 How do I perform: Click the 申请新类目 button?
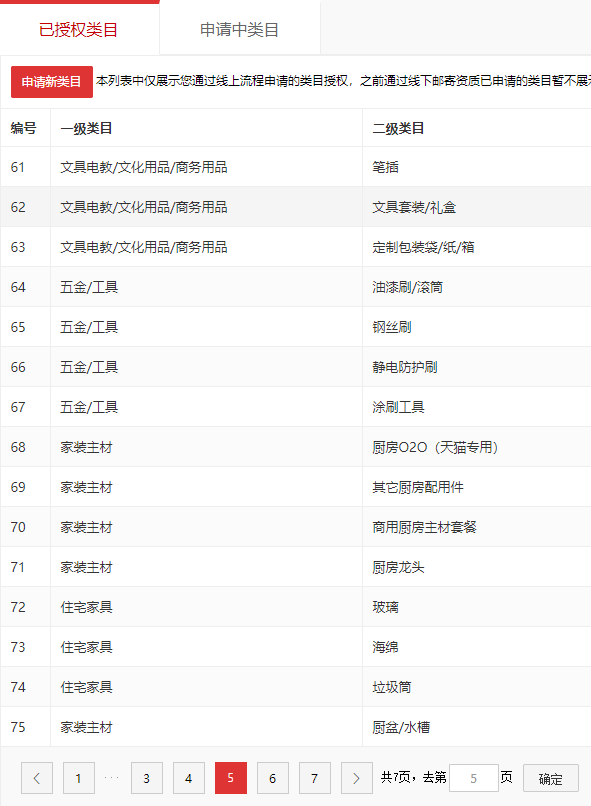pos(52,82)
